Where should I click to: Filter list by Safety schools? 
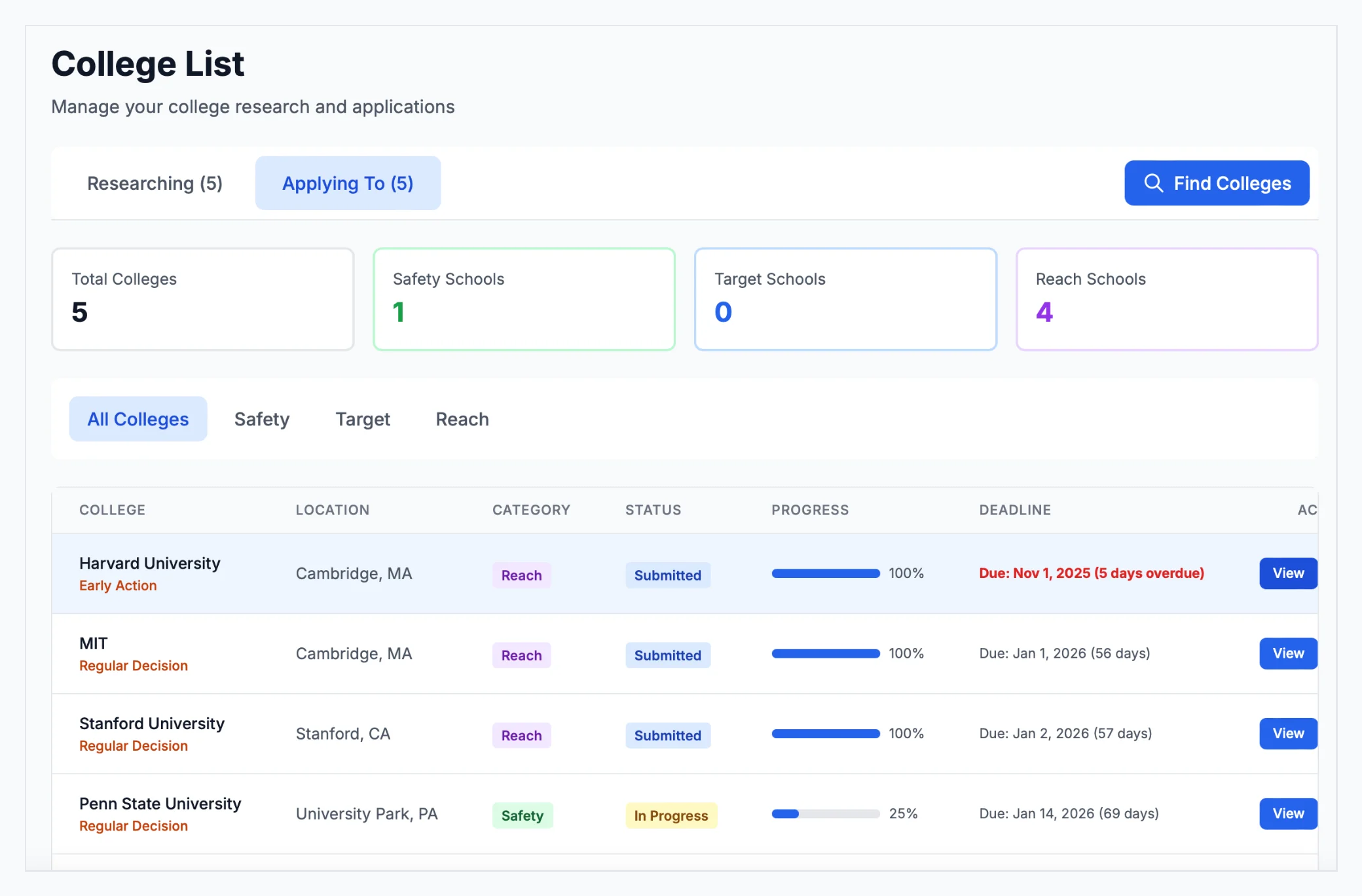[x=261, y=419]
